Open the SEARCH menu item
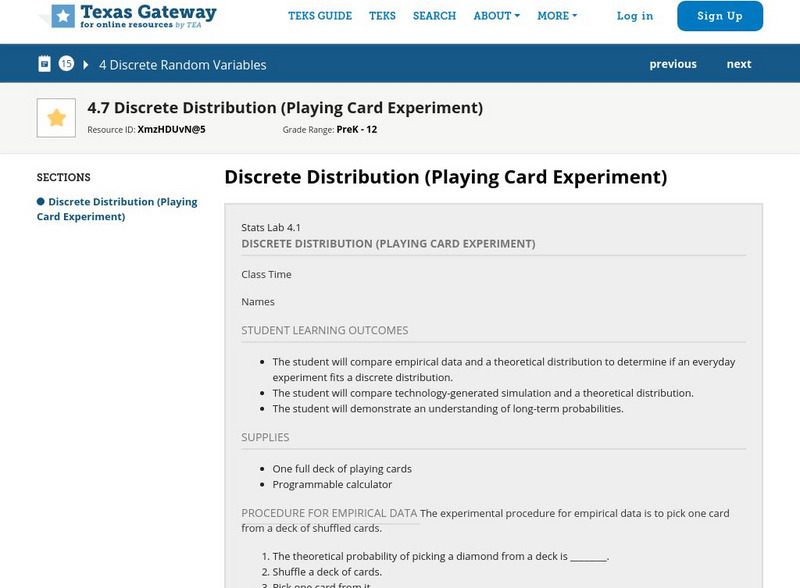The image size is (800, 588). point(434,16)
